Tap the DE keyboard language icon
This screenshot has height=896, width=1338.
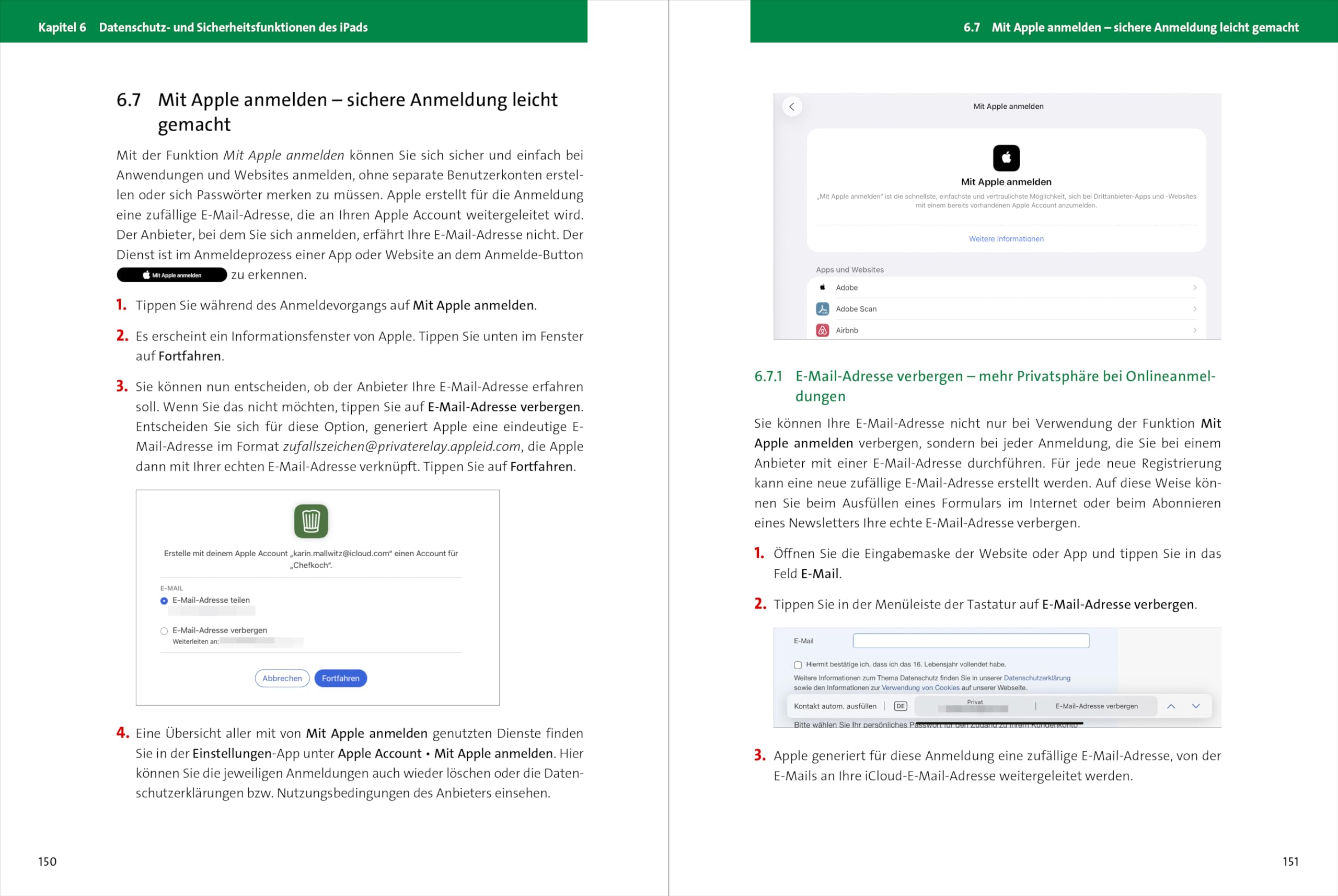pyautogui.click(x=901, y=706)
